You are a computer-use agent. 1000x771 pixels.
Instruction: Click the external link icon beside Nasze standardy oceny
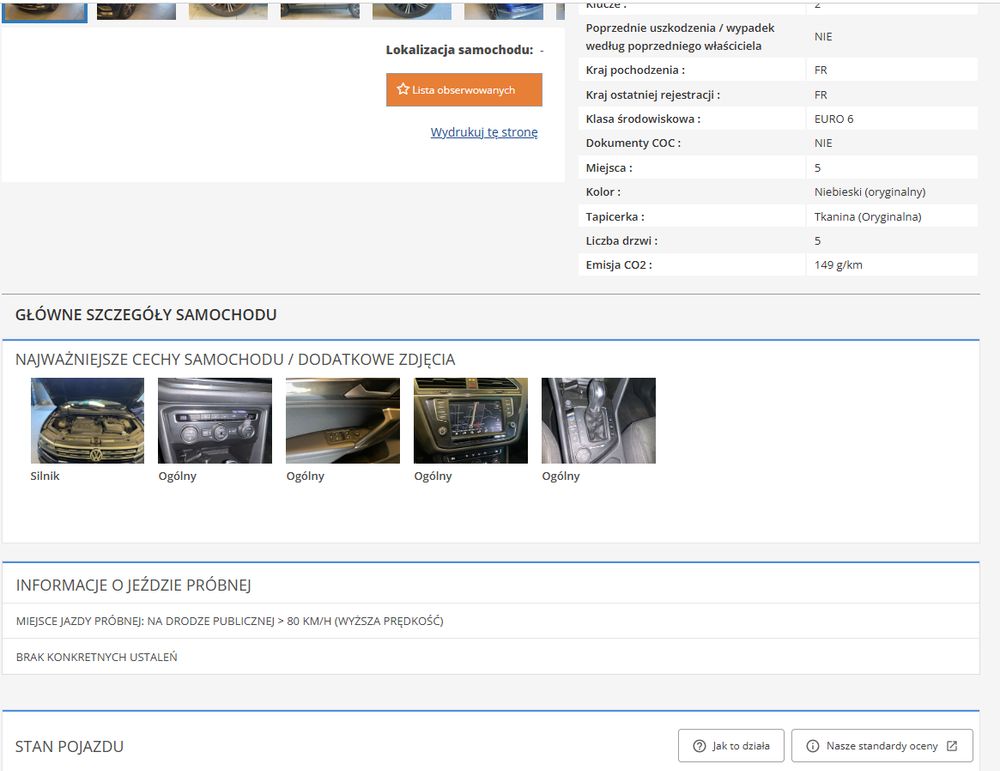(x=952, y=745)
